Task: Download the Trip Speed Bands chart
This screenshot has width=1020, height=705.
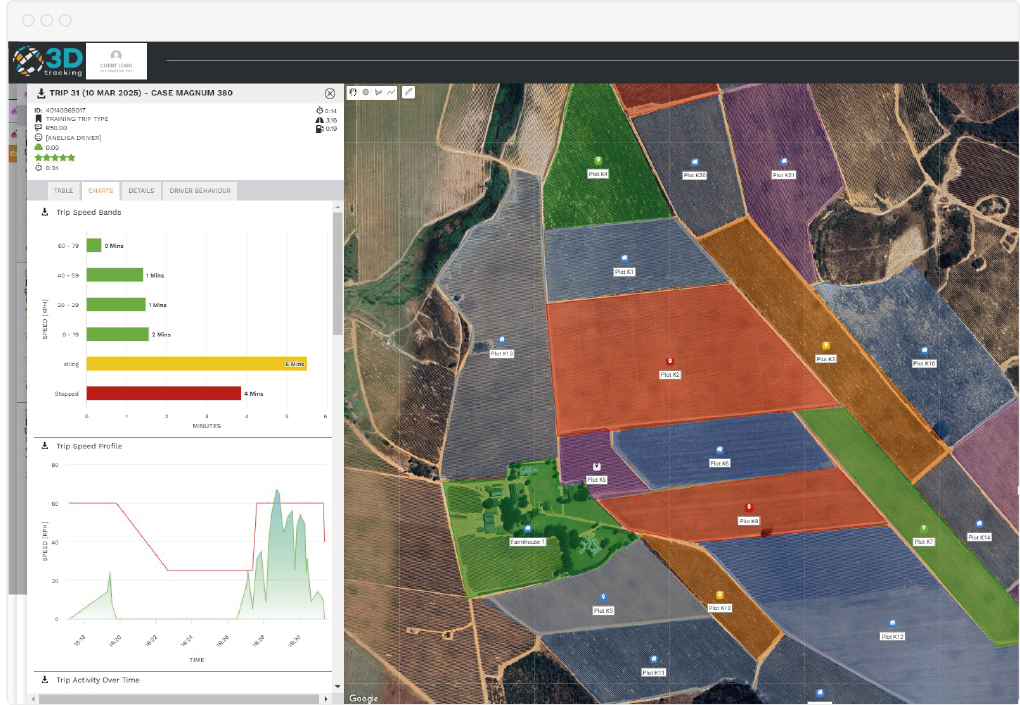Action: pos(44,213)
